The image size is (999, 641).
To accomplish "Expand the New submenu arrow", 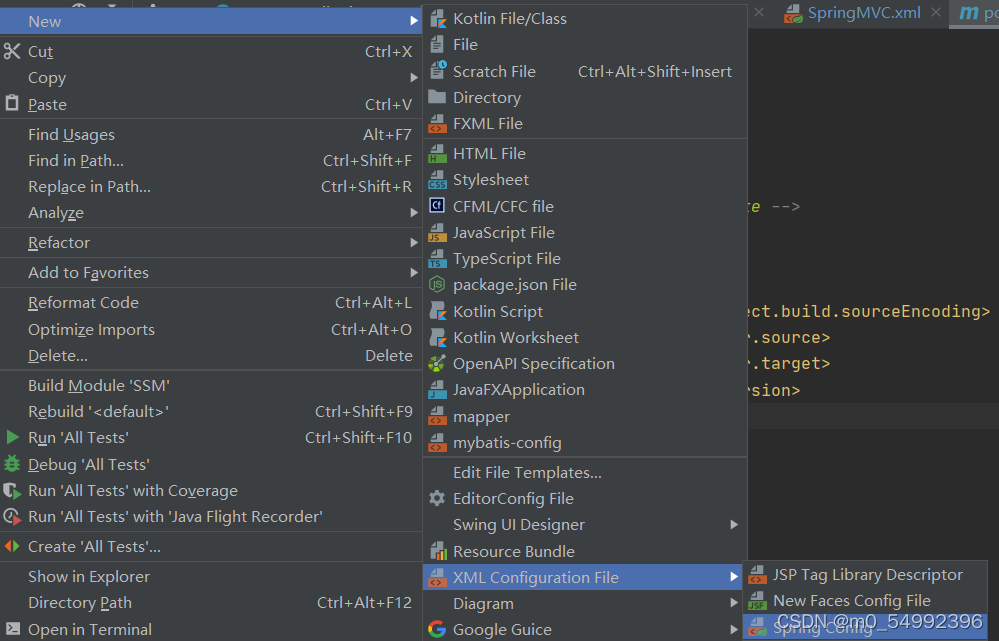I will [x=414, y=21].
